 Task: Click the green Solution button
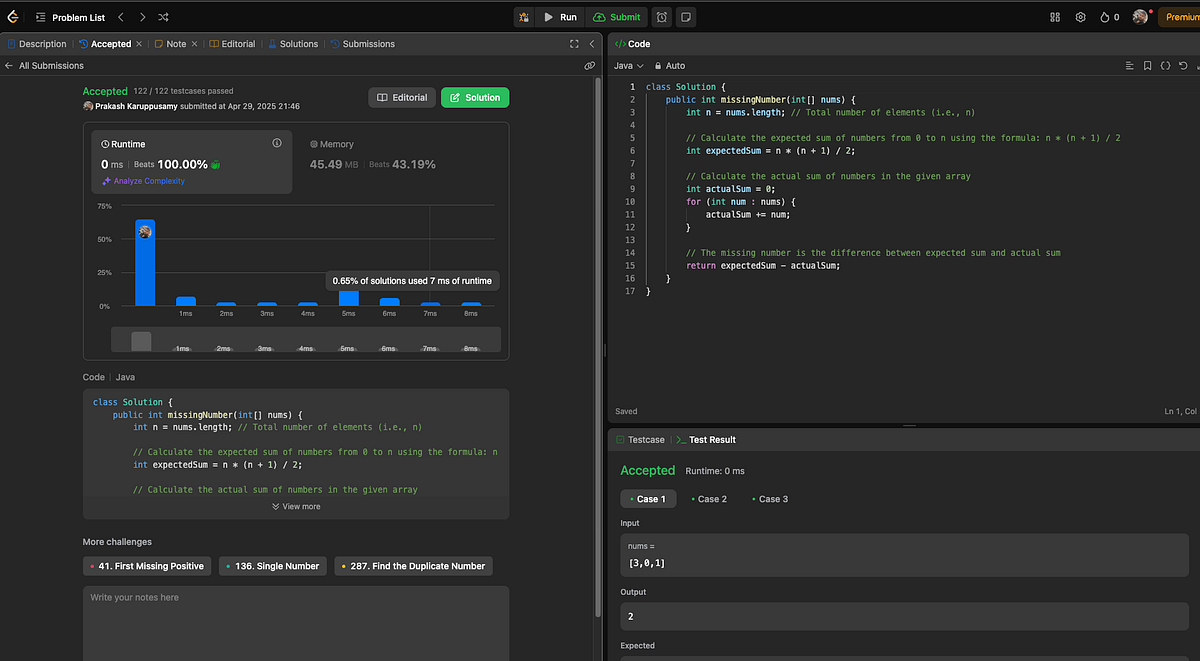[475, 97]
